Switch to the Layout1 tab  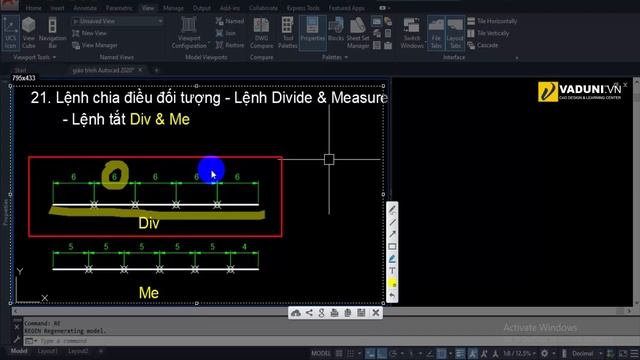pos(48,351)
